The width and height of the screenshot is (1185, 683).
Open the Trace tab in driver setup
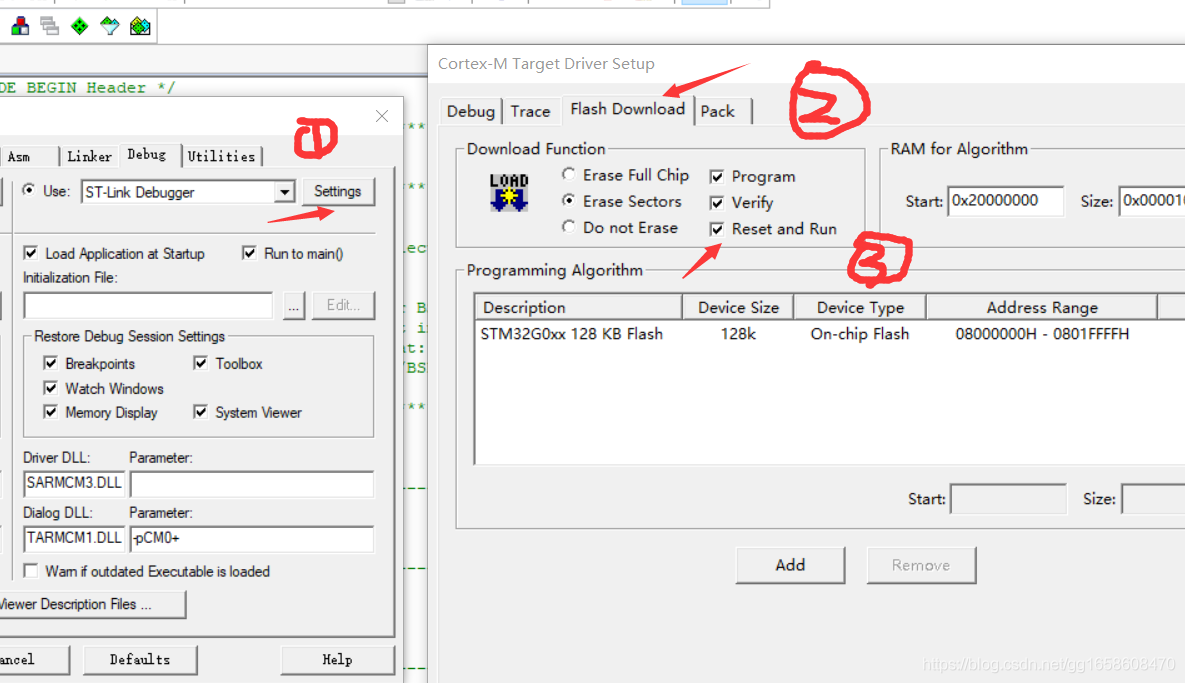pos(530,111)
